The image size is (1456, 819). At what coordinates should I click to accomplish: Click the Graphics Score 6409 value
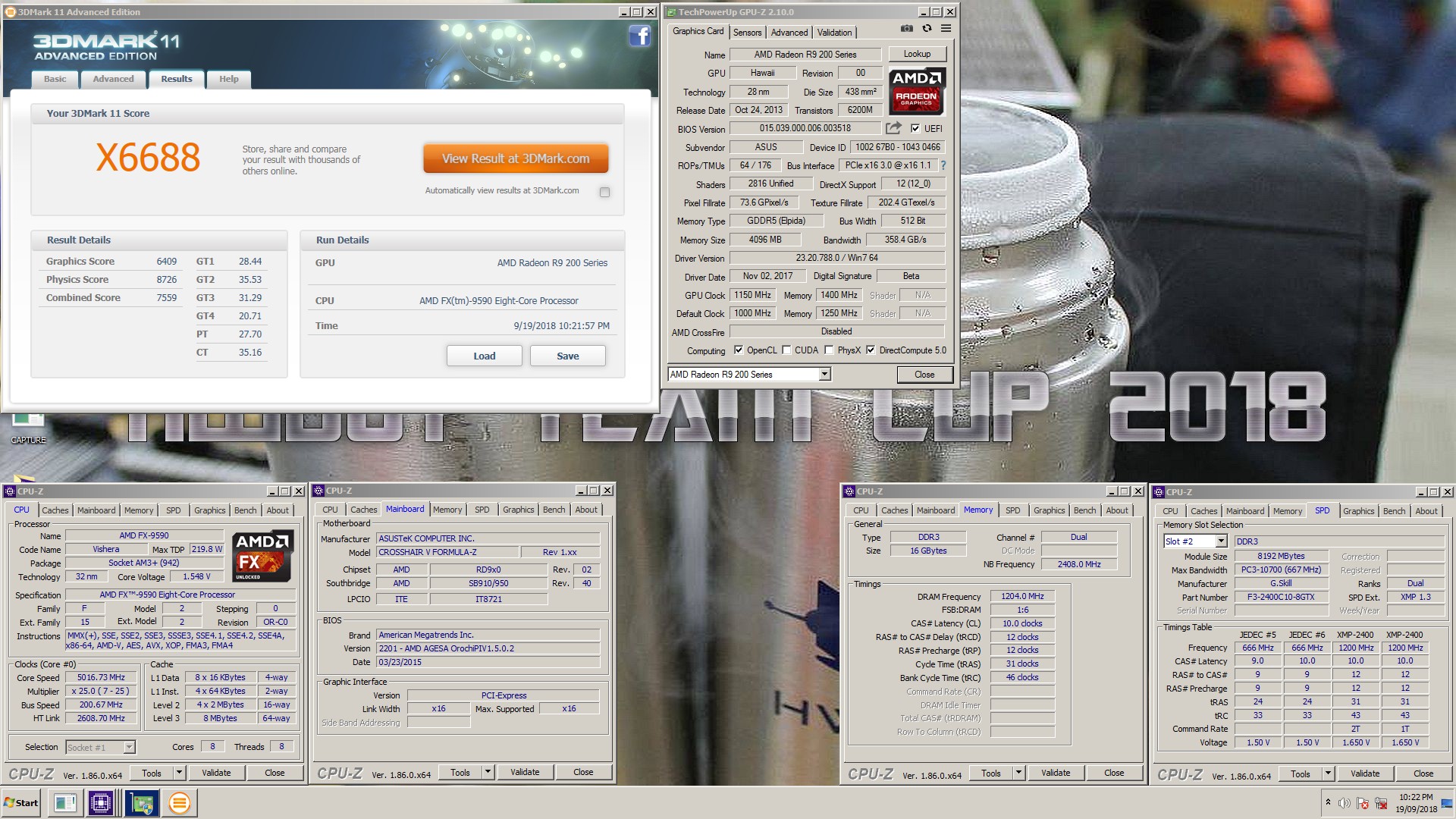[167, 261]
